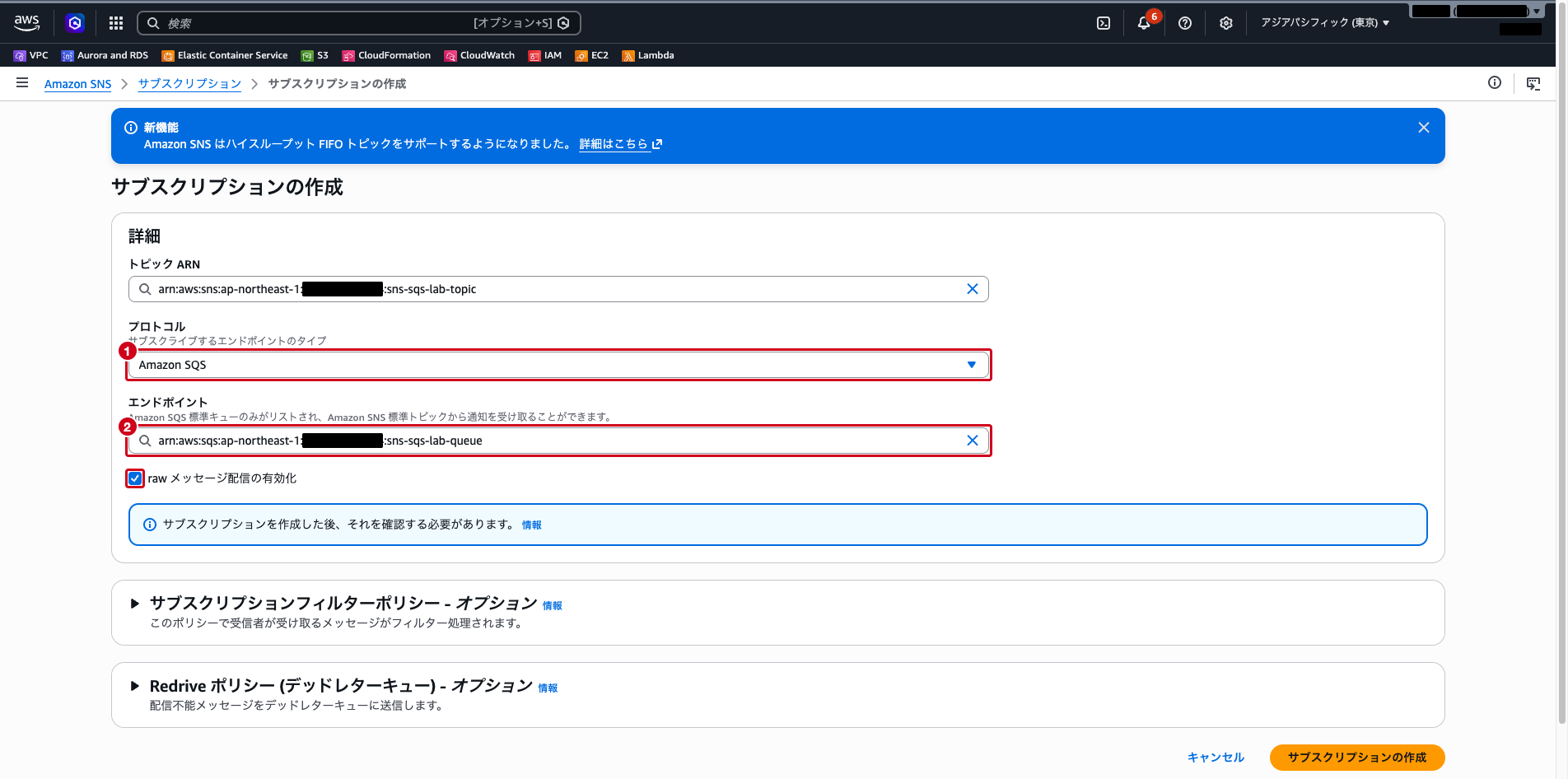This screenshot has width=1568, height=779.
Task: Open the S3 shortcut
Action: (315, 55)
